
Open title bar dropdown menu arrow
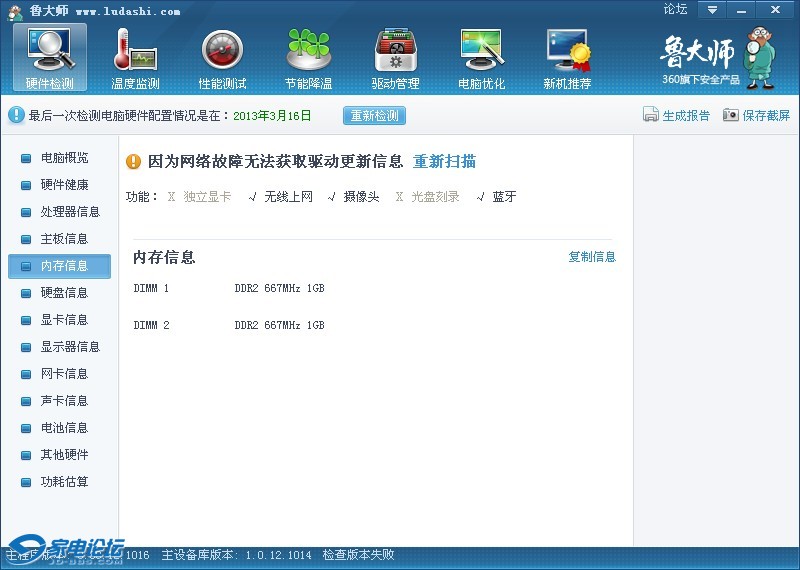point(712,9)
